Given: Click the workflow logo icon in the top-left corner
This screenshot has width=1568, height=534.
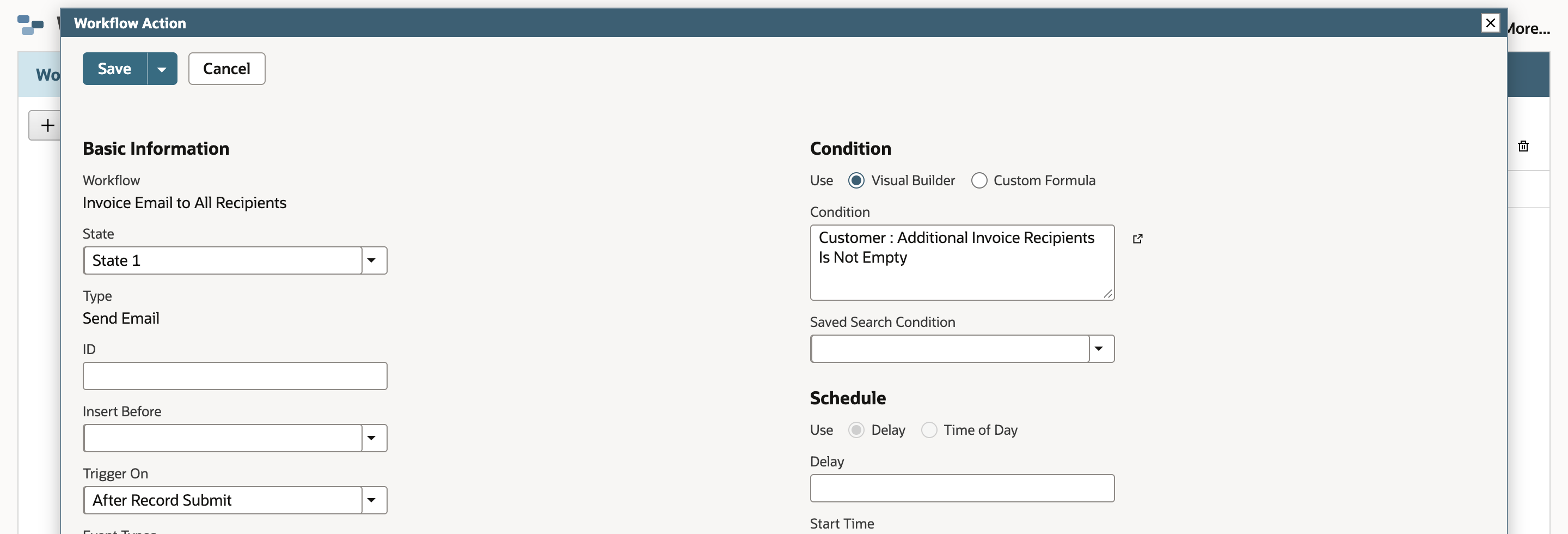Looking at the screenshot, I should 30,25.
